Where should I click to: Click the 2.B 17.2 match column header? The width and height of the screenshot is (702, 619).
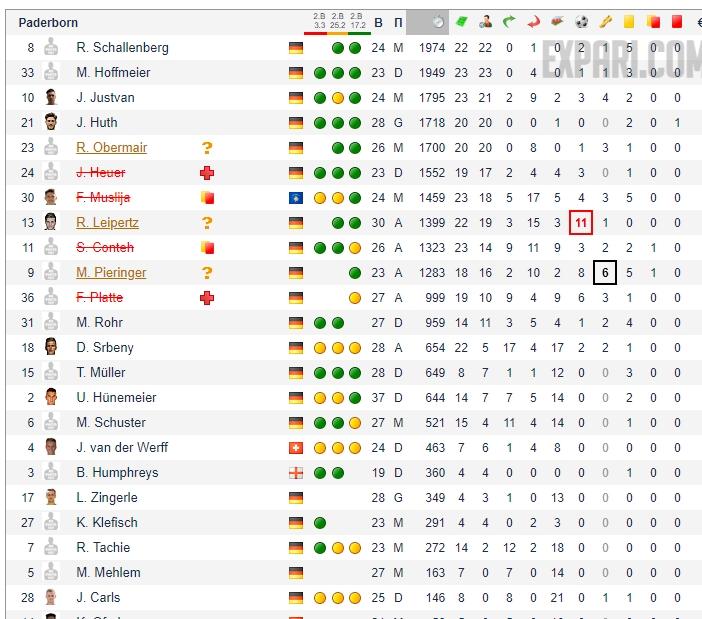(x=357, y=21)
